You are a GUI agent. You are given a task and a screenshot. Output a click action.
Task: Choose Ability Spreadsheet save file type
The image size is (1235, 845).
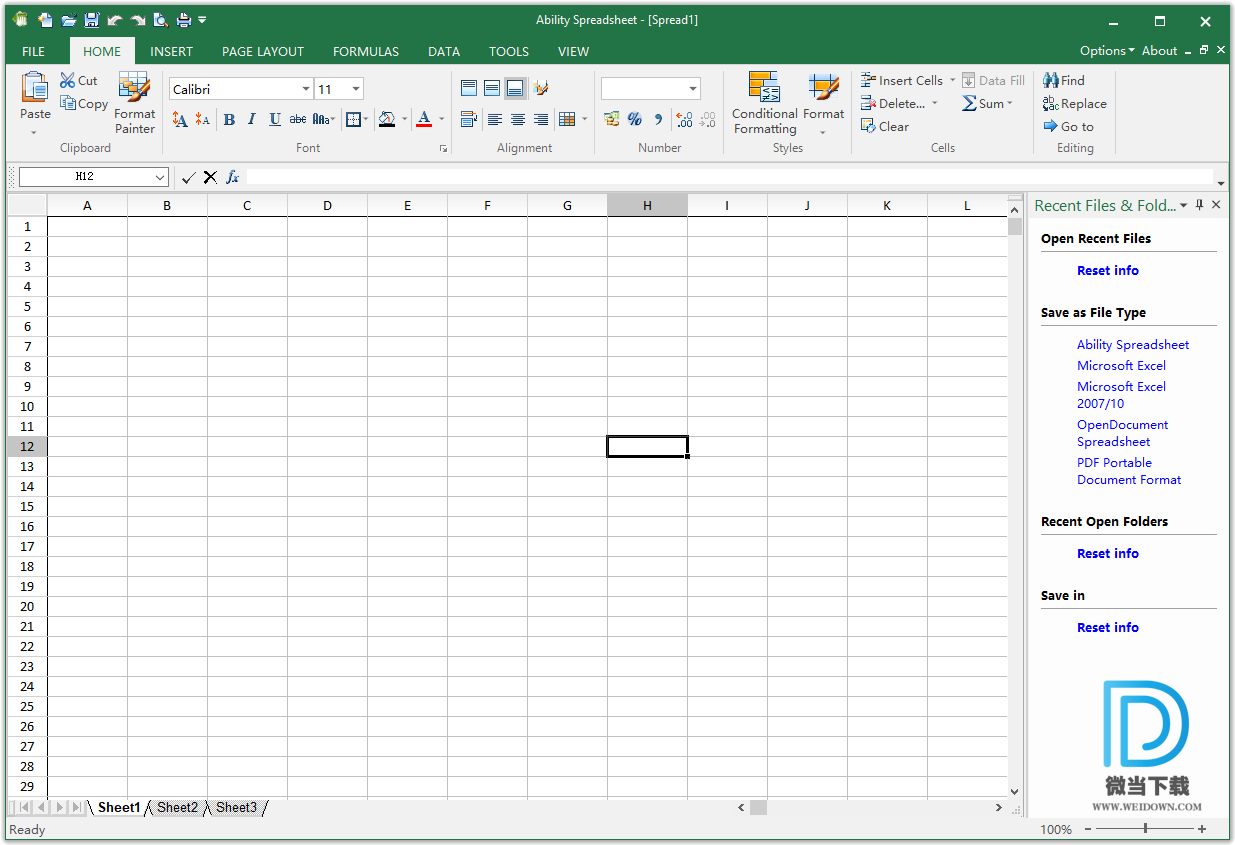pyautogui.click(x=1133, y=344)
